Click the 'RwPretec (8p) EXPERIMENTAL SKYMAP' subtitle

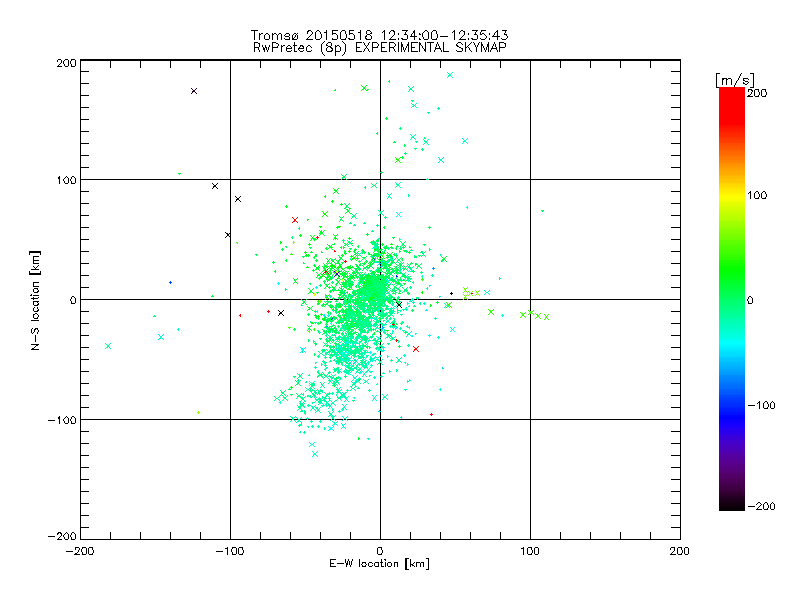(x=380, y=48)
